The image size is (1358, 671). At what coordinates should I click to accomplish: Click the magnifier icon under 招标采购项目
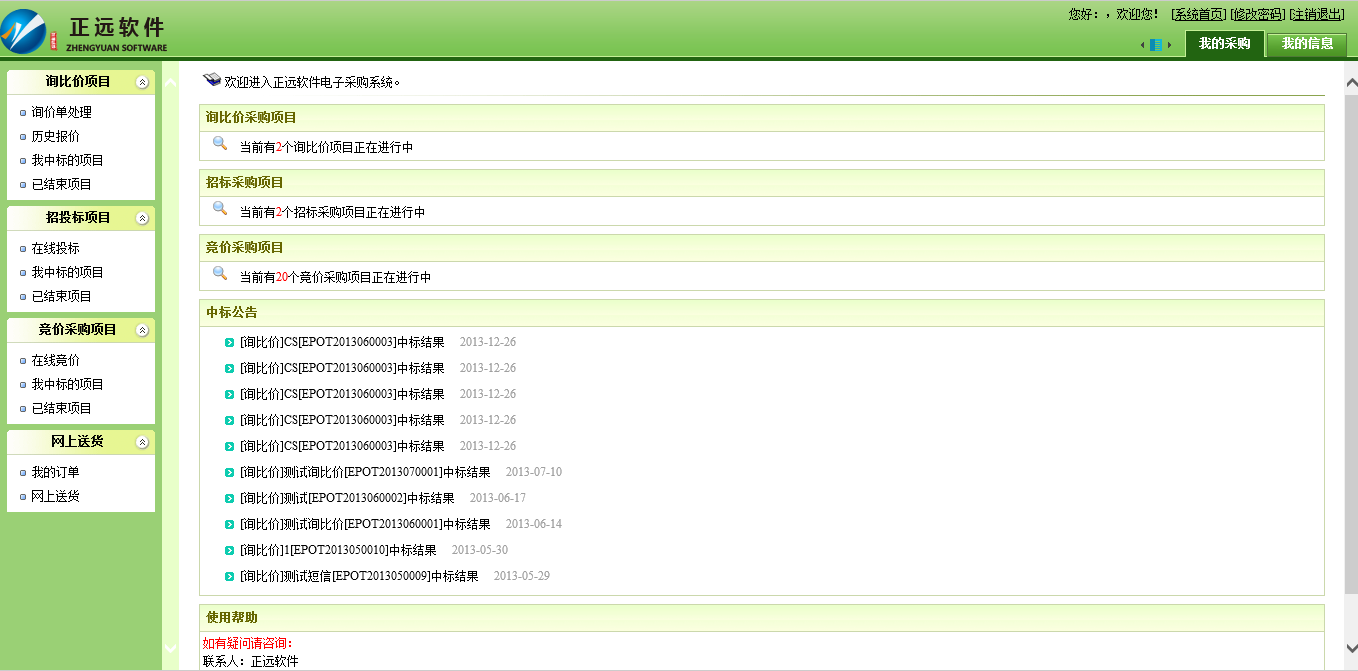220,209
